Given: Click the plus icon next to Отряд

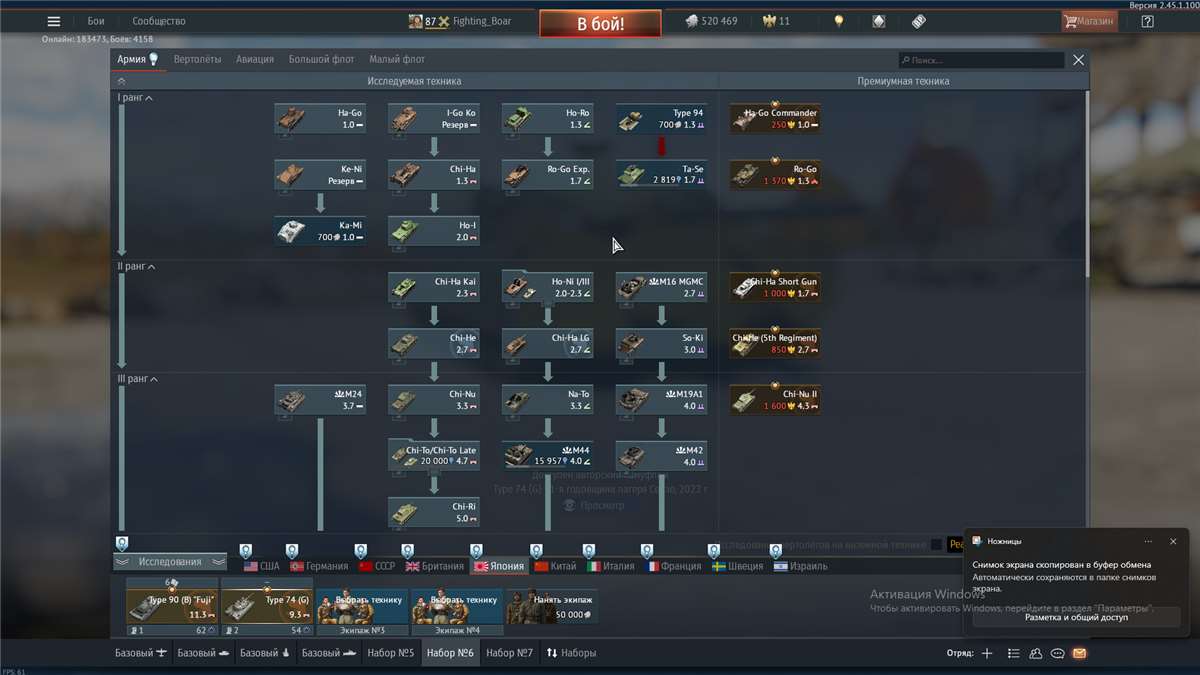Looking at the screenshot, I should click(987, 653).
